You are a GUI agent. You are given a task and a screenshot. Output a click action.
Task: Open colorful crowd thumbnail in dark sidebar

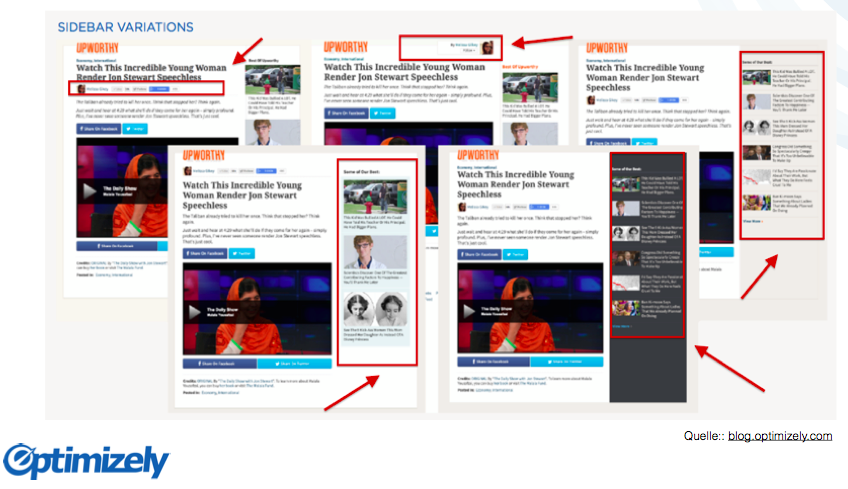click(x=626, y=308)
